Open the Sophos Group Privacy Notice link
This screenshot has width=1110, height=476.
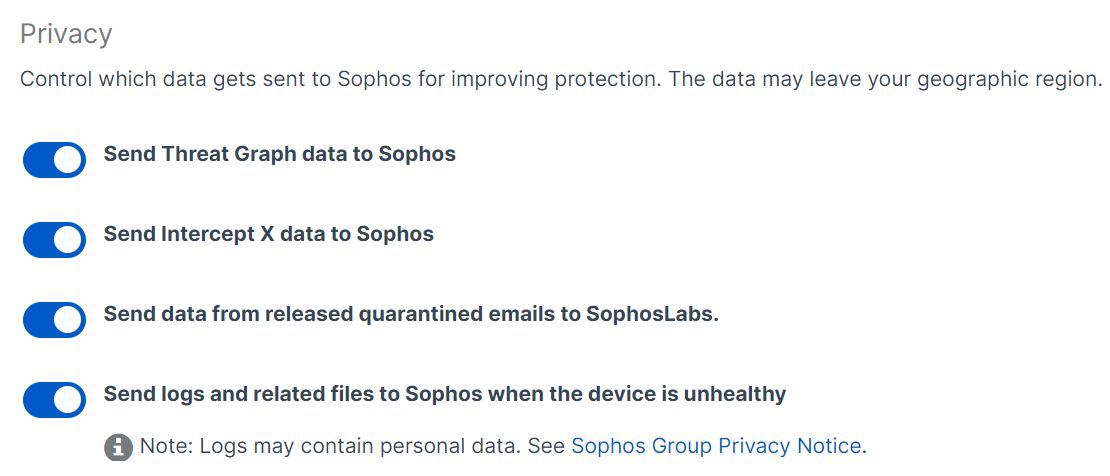click(x=715, y=446)
